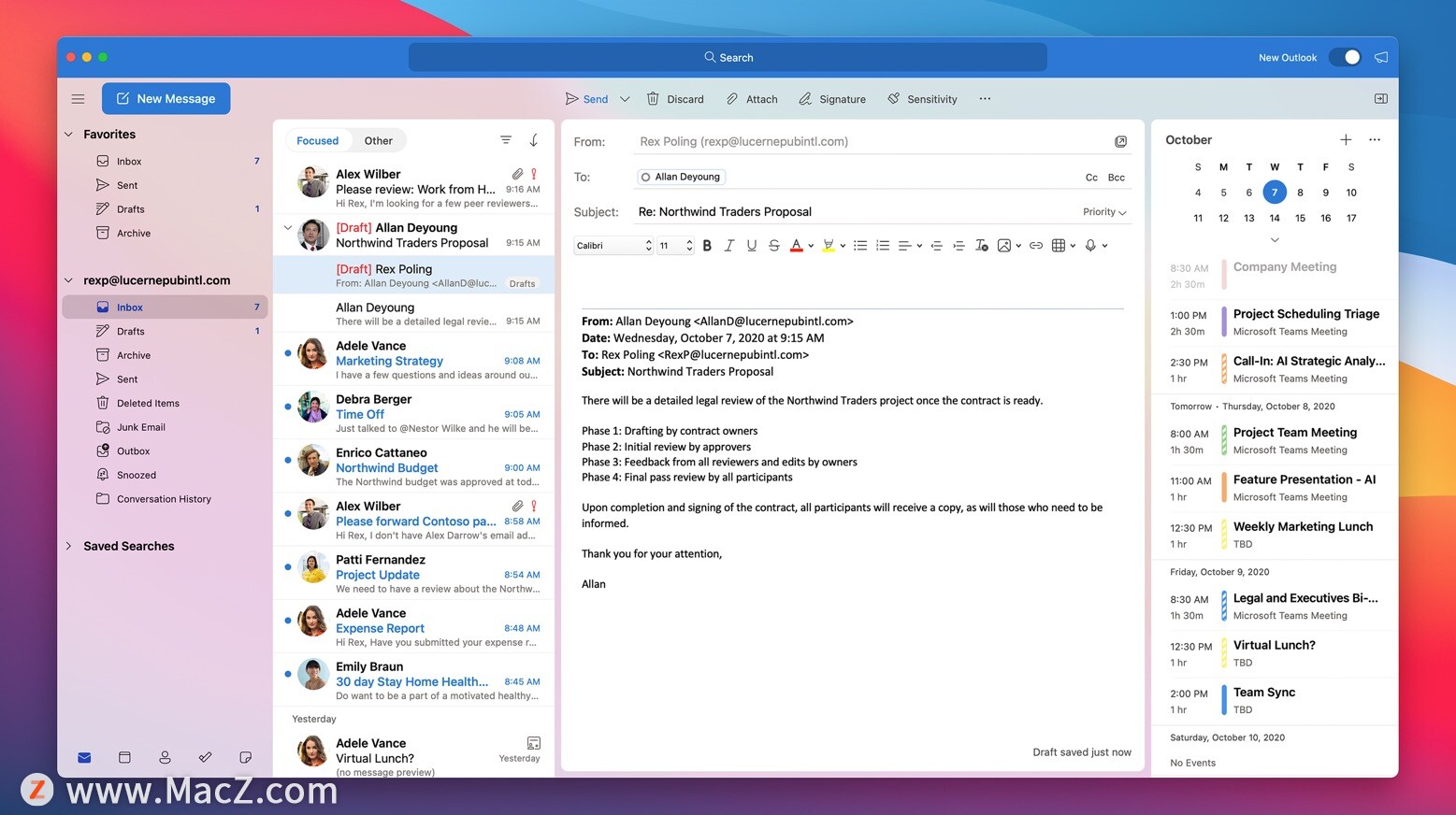The height and width of the screenshot is (815, 1456).
Task: Collapse rexp@lucernepubintl.com account folders
Action: [x=68, y=280]
